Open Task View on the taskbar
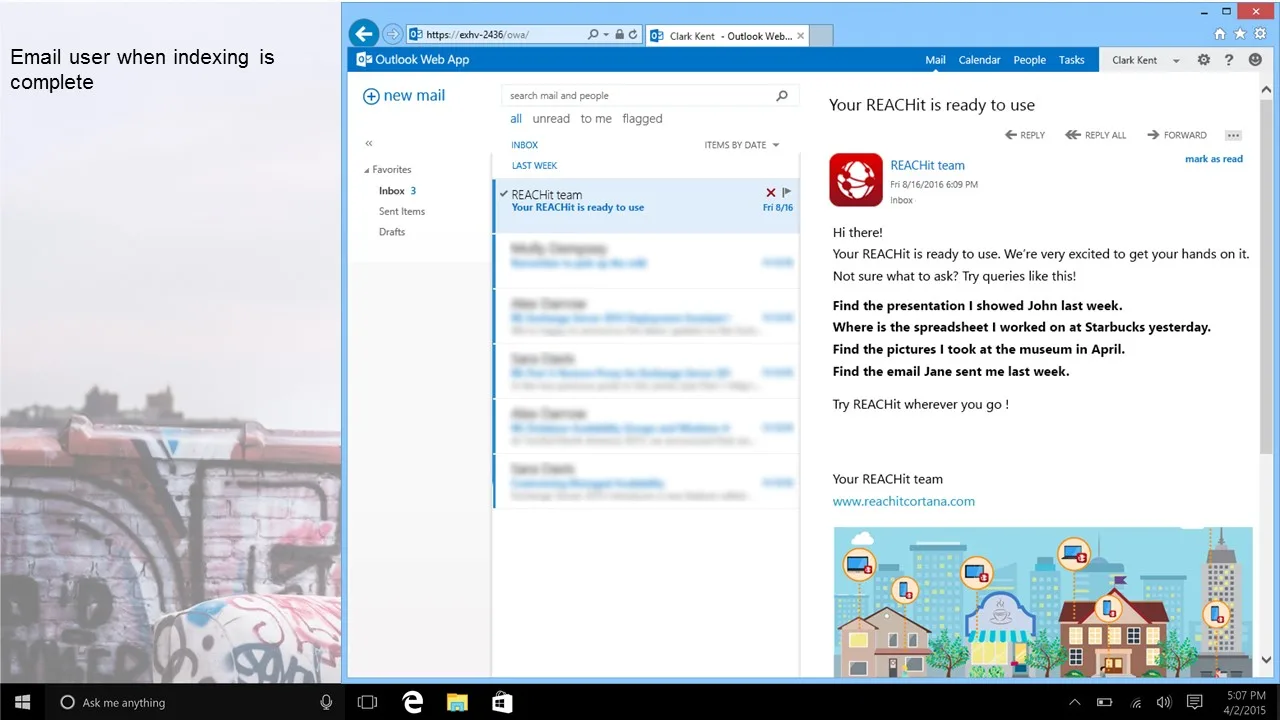Screen dimensions: 1280x720 [x=367, y=702]
